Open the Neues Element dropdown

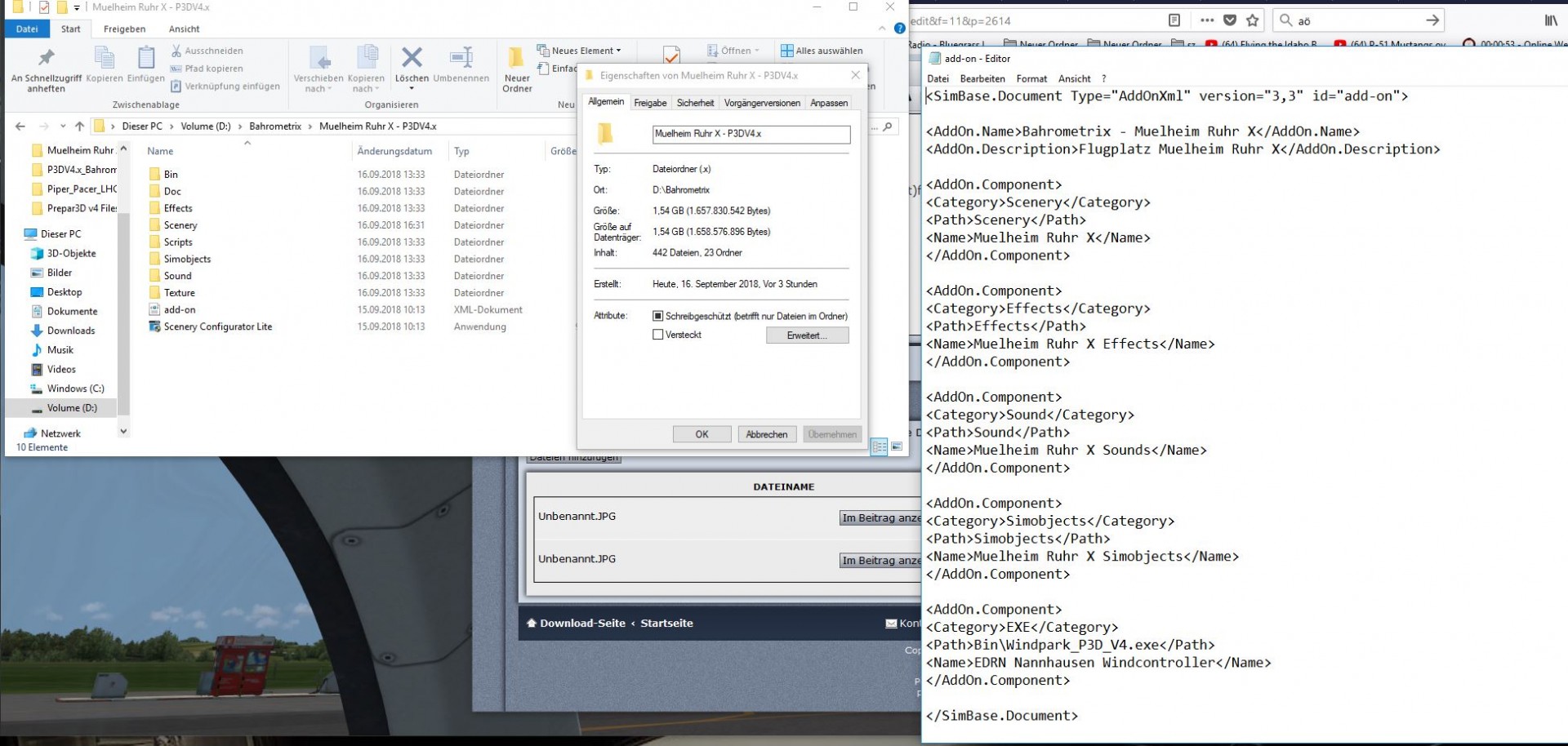click(579, 51)
